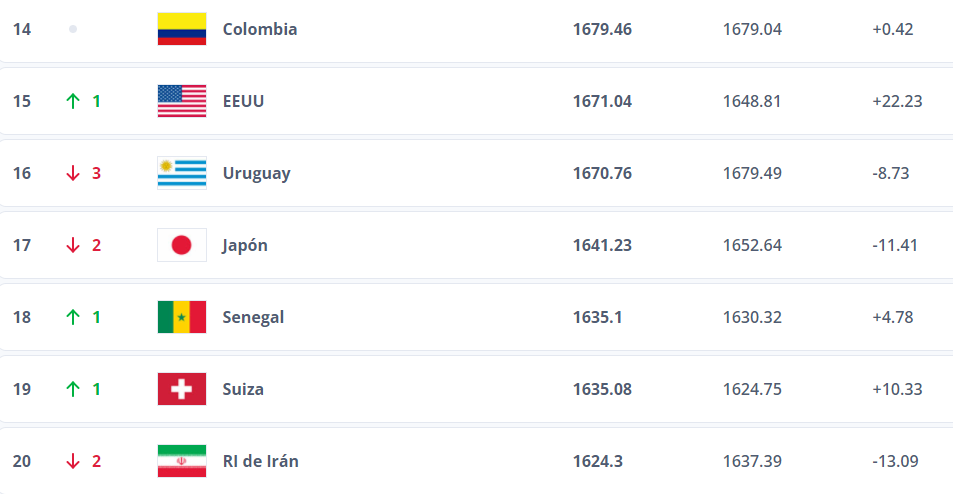The image size is (953, 494).
Task: Click Uruguay red down arrow
Action: point(72,173)
